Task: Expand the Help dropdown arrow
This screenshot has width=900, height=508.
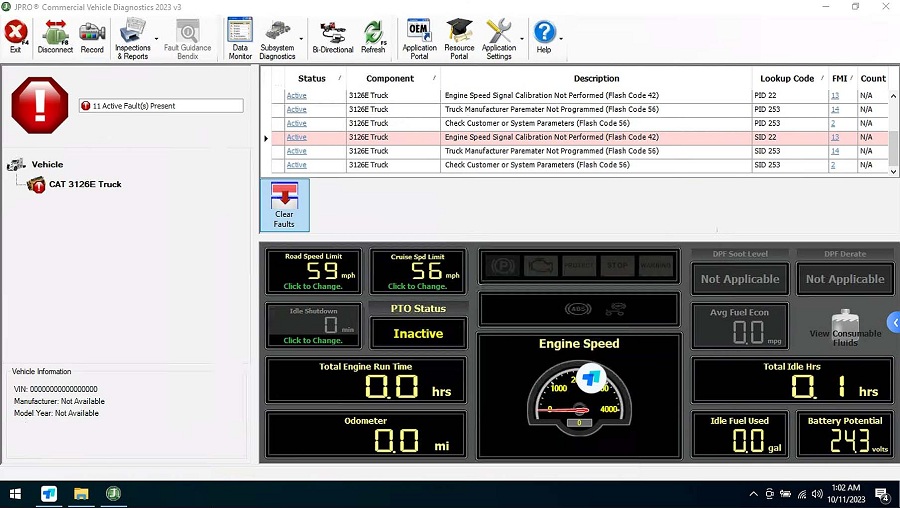Action: point(561,39)
